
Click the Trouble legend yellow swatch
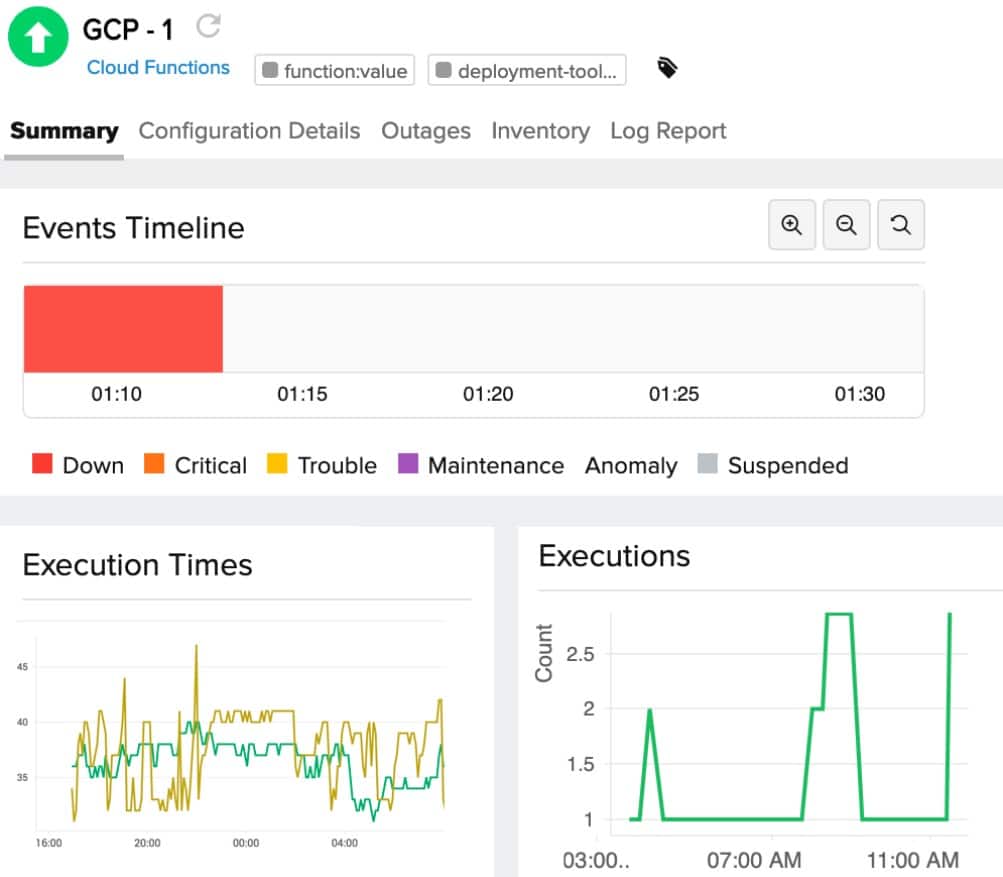[x=277, y=463]
